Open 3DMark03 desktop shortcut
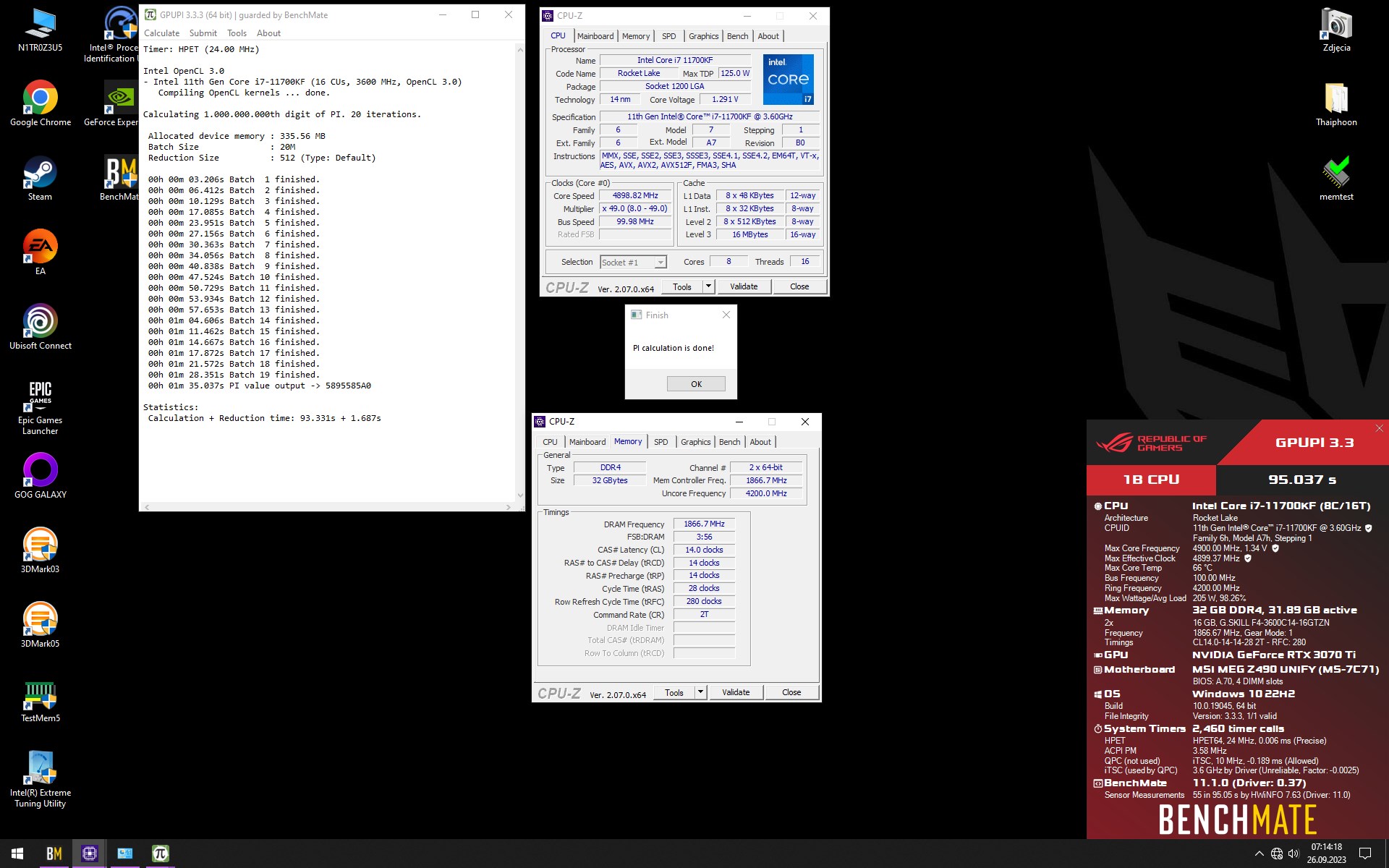This screenshot has width=1389, height=868. pyautogui.click(x=40, y=550)
